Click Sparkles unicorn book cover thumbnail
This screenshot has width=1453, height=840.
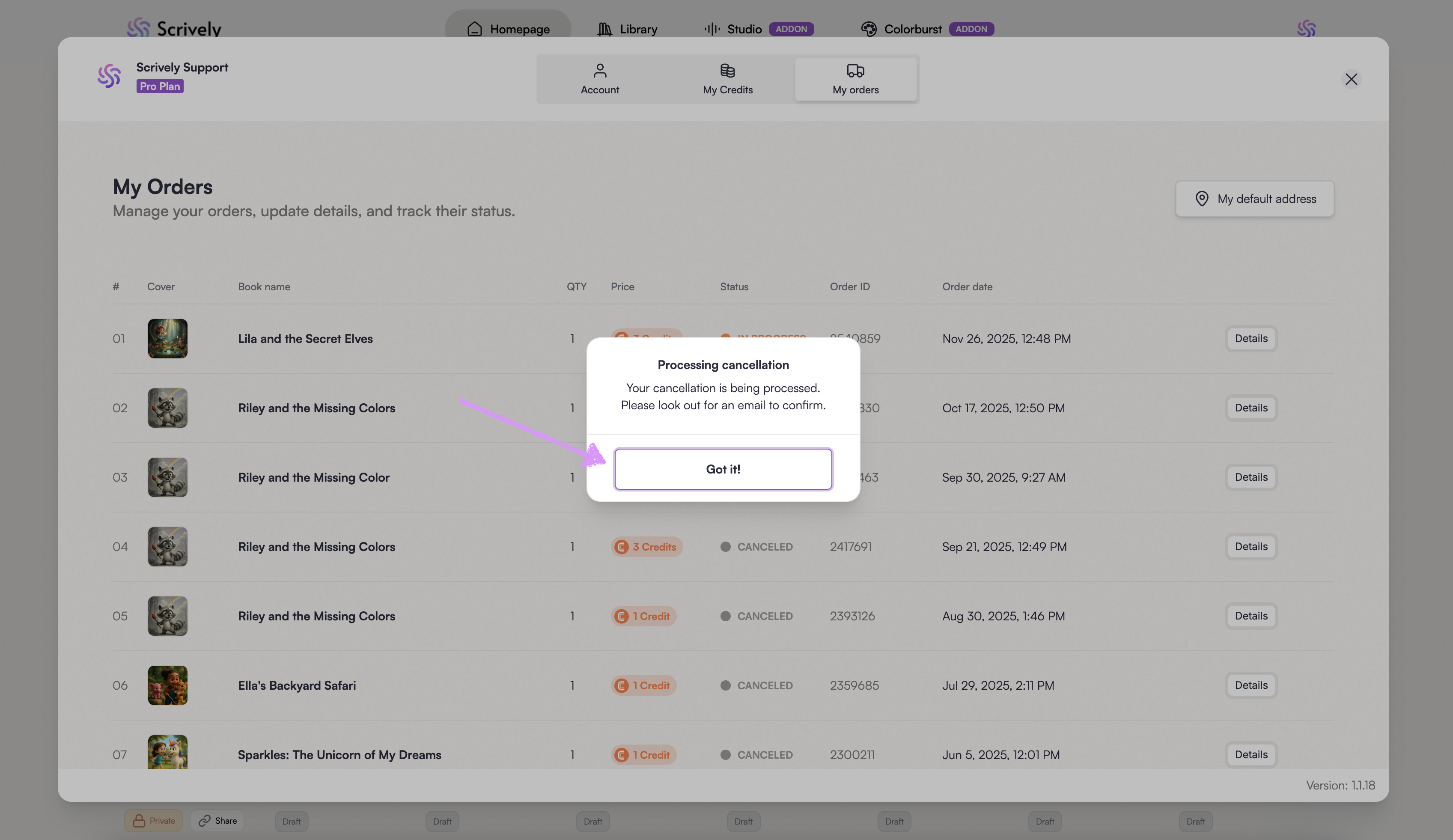pos(168,751)
